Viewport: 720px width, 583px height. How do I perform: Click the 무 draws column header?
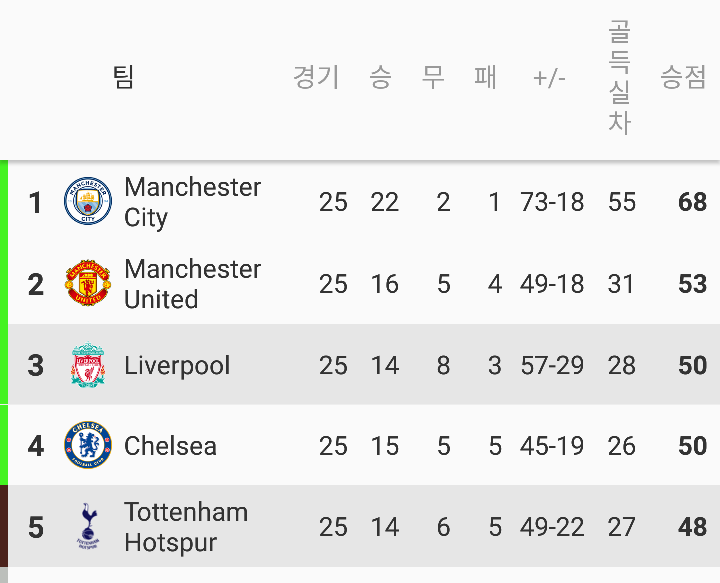click(x=433, y=77)
